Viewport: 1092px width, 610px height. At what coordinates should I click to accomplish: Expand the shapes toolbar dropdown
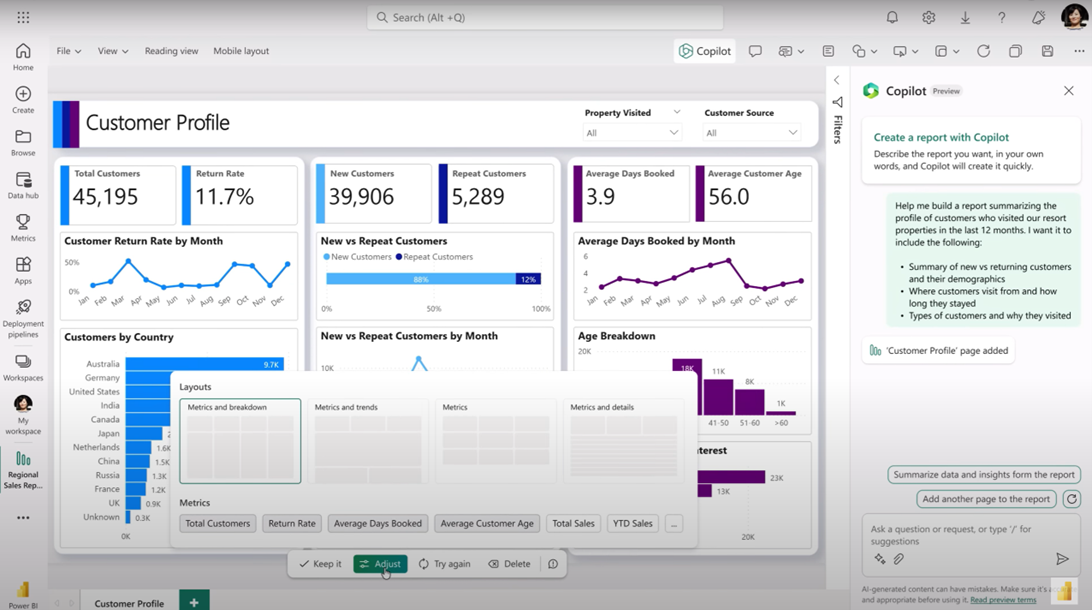tap(874, 51)
